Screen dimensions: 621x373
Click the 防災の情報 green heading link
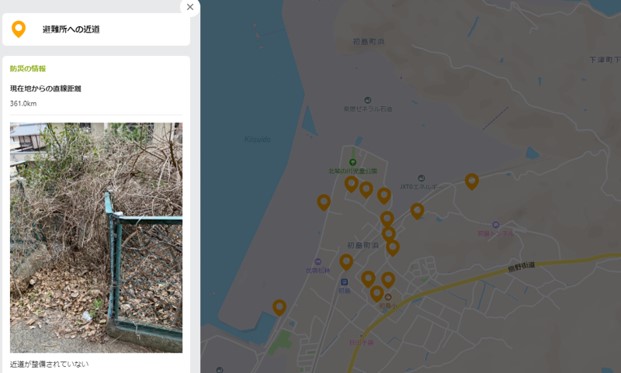(28, 69)
